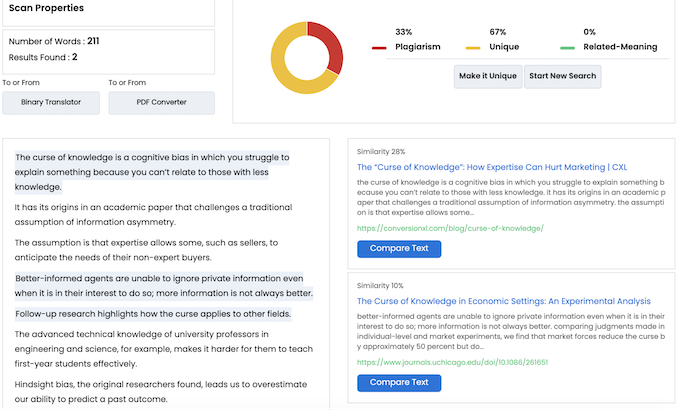Open the PDF Converter tool

161,102
